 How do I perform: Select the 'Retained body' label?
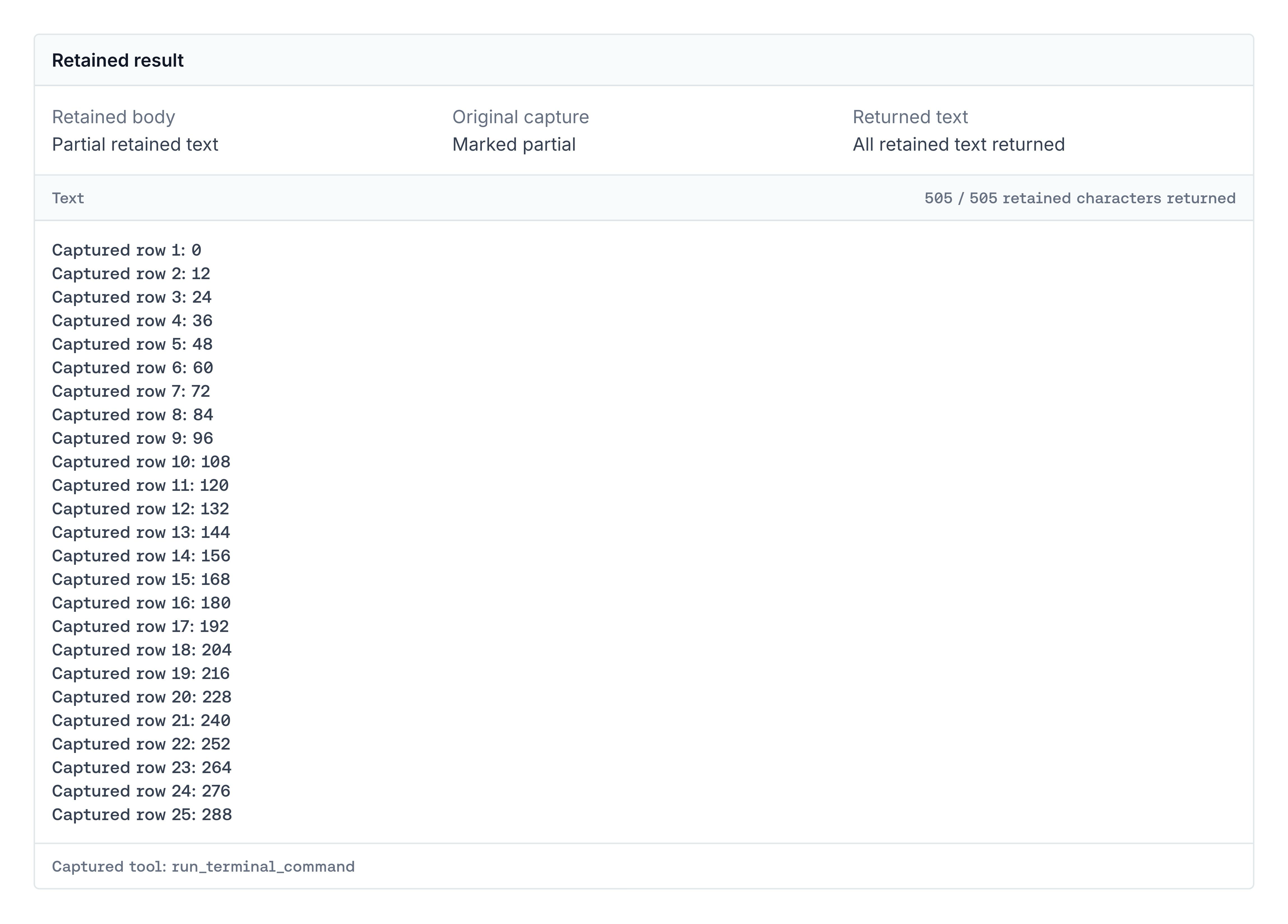[114, 117]
